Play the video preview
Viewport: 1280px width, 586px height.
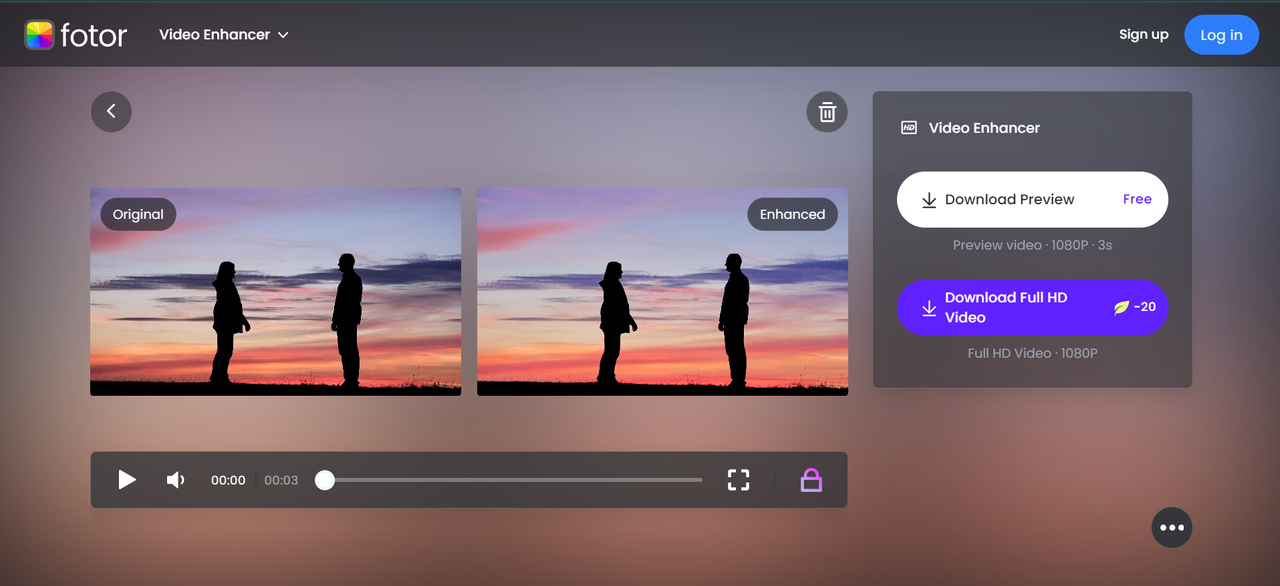(x=127, y=480)
